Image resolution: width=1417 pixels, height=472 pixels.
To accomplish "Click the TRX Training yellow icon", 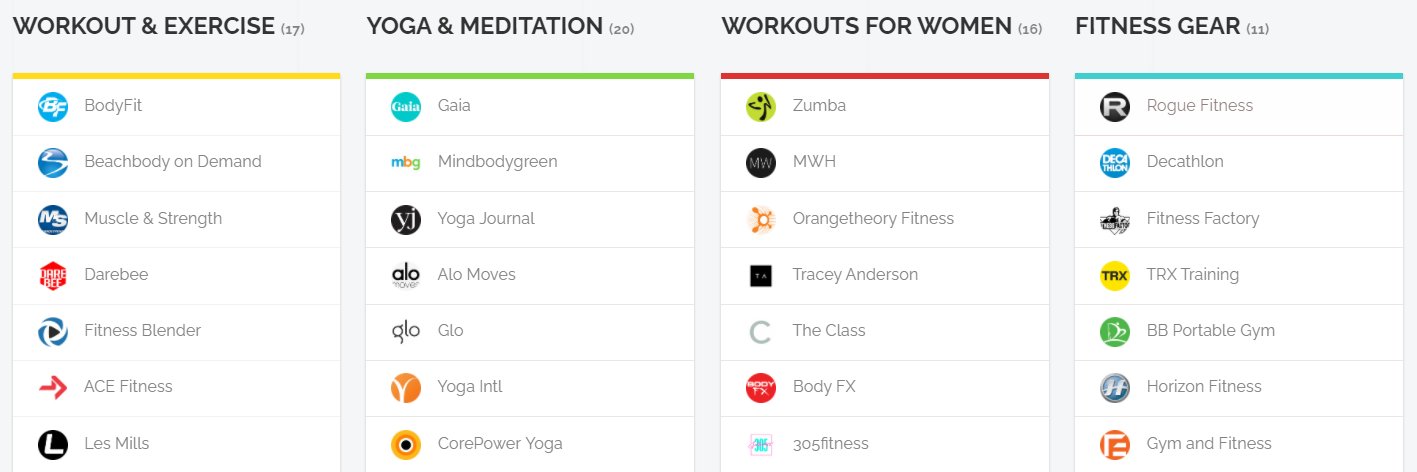I will point(1114,275).
